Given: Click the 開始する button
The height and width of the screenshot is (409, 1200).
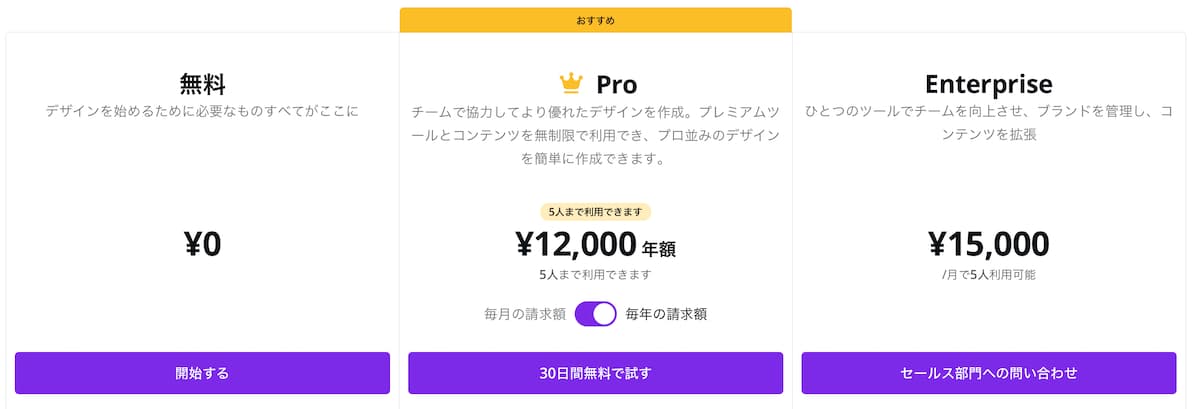Looking at the screenshot, I should click(x=202, y=373).
